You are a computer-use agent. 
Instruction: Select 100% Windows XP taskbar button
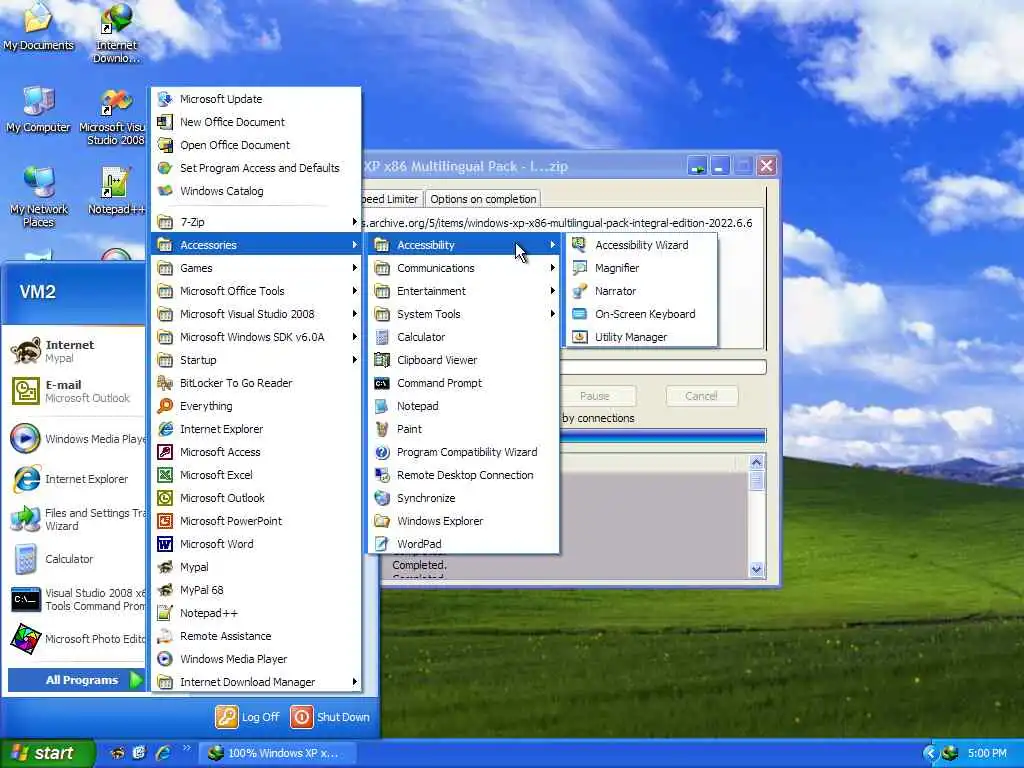pyautogui.click(x=278, y=753)
